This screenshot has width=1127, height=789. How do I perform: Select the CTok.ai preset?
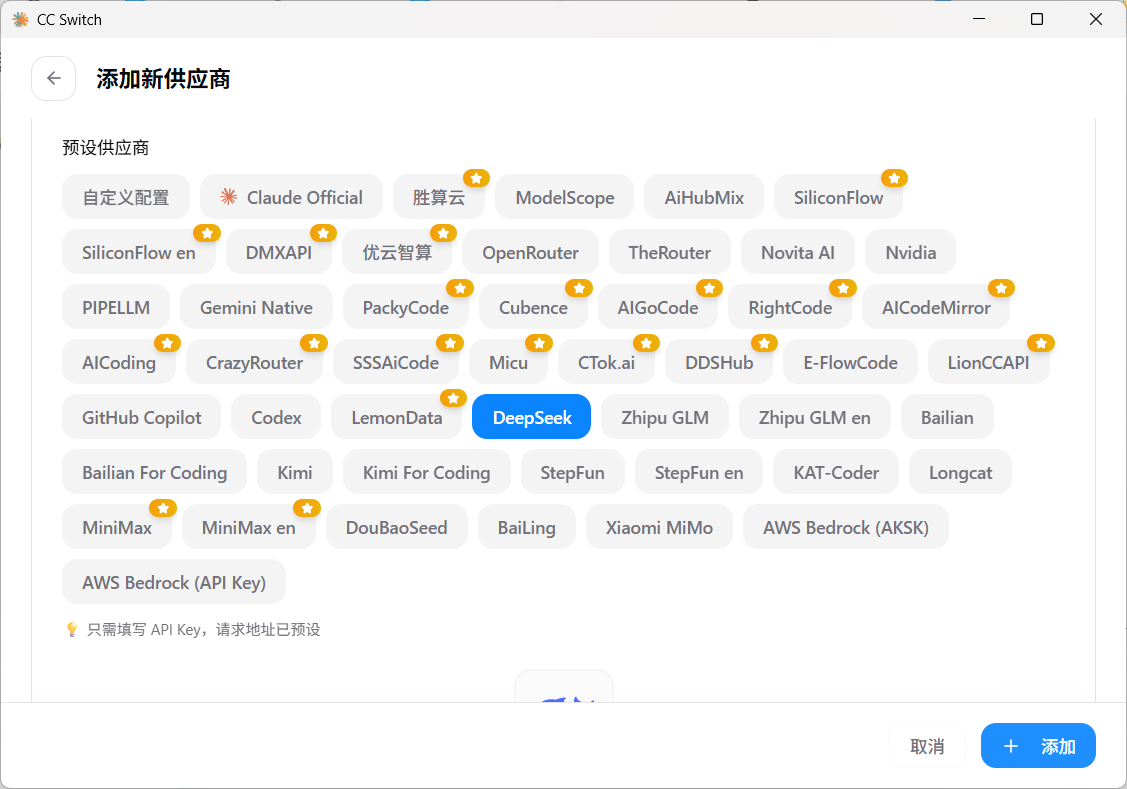click(607, 362)
